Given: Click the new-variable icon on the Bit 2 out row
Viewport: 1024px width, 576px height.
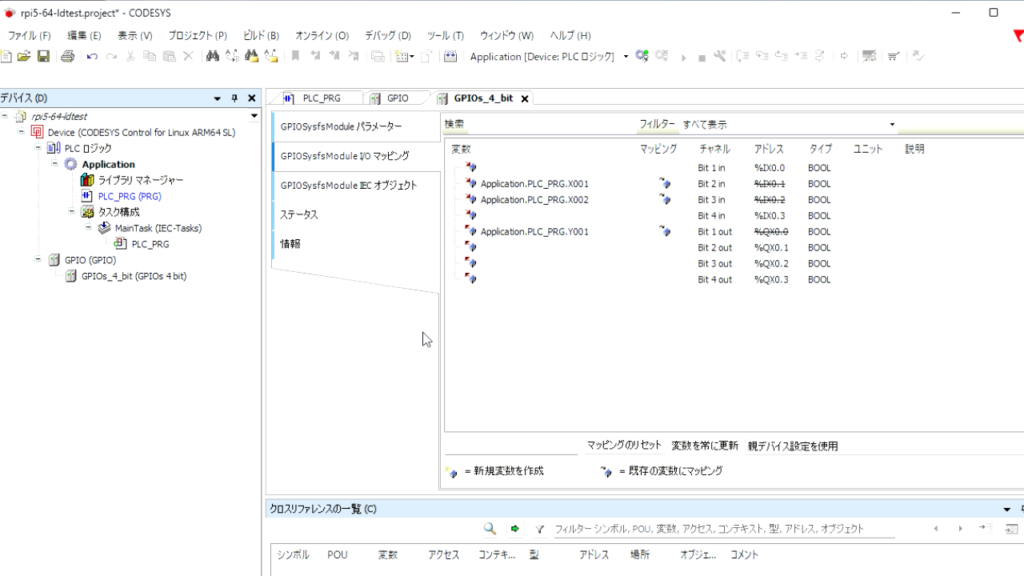Looking at the screenshot, I should pos(472,247).
